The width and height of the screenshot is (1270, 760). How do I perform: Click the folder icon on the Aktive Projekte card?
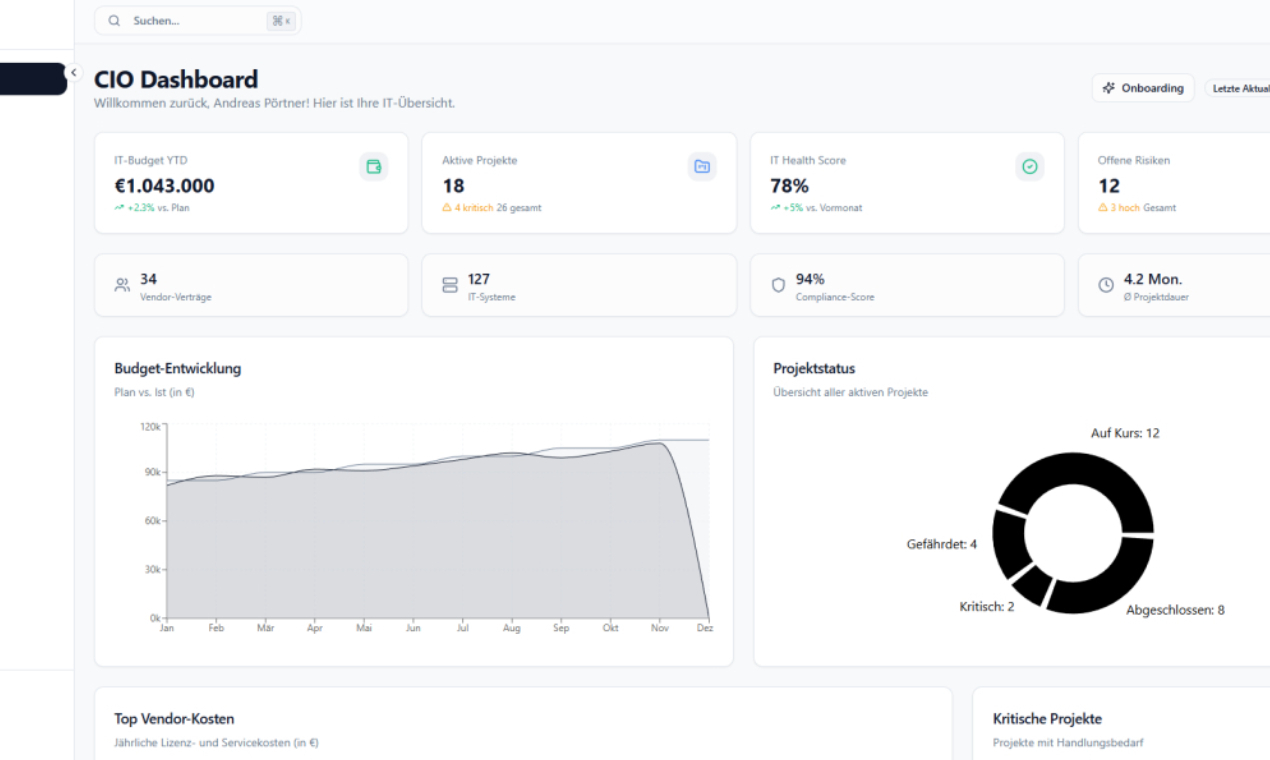coord(702,166)
